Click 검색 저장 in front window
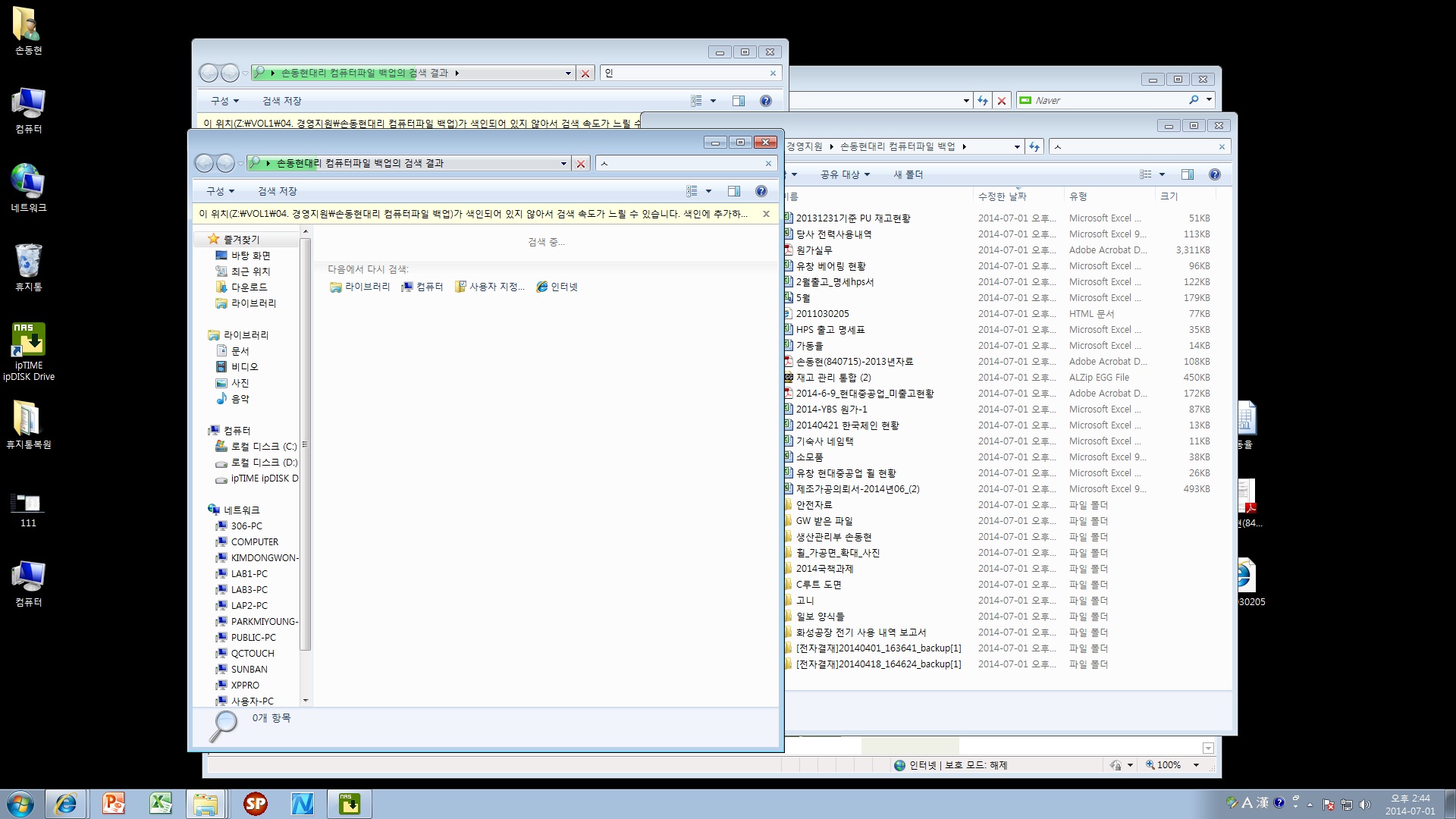 coord(278,191)
